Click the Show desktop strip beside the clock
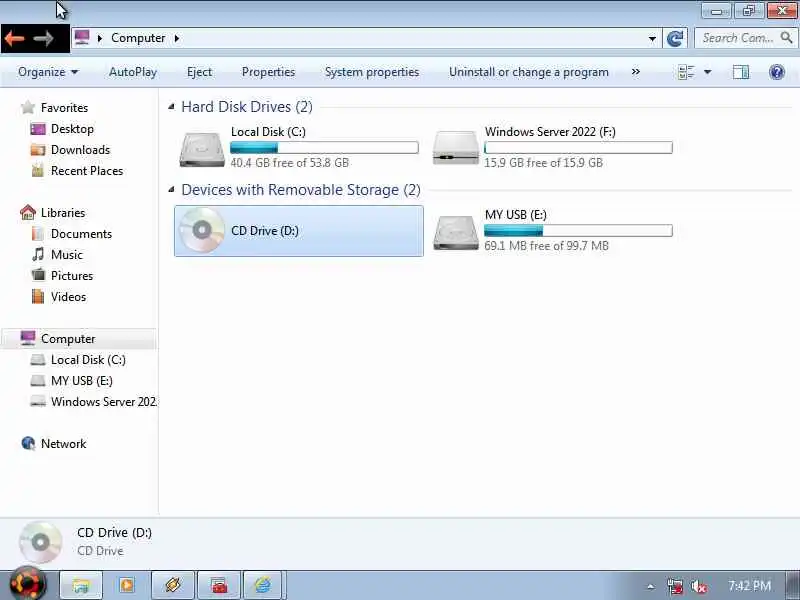The height and width of the screenshot is (600, 800). click(x=792, y=586)
